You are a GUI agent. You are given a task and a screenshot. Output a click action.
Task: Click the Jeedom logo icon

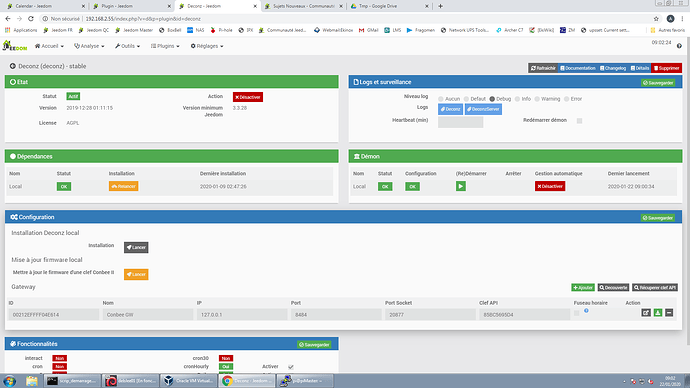[x=15, y=46]
